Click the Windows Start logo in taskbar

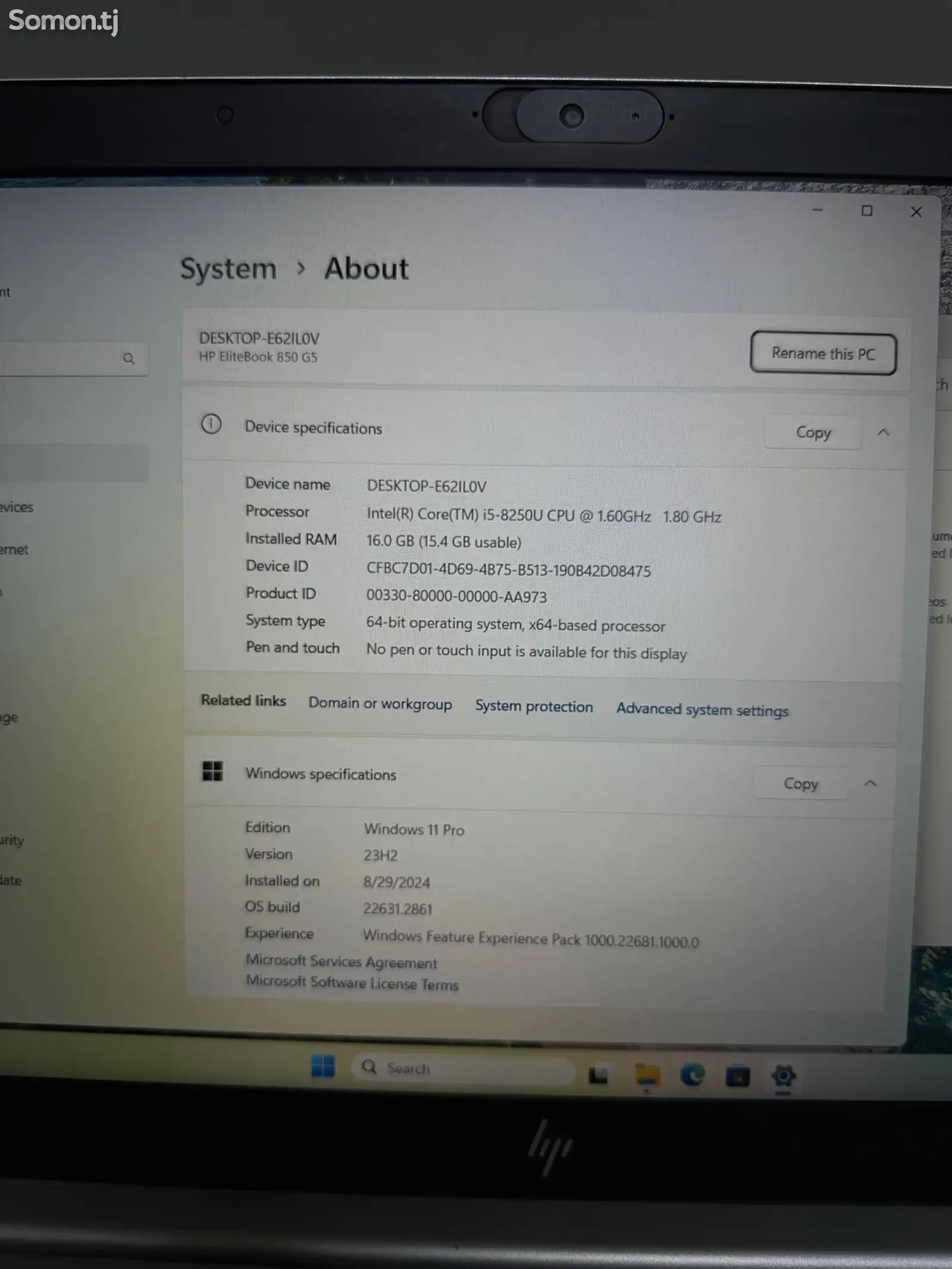click(323, 1066)
